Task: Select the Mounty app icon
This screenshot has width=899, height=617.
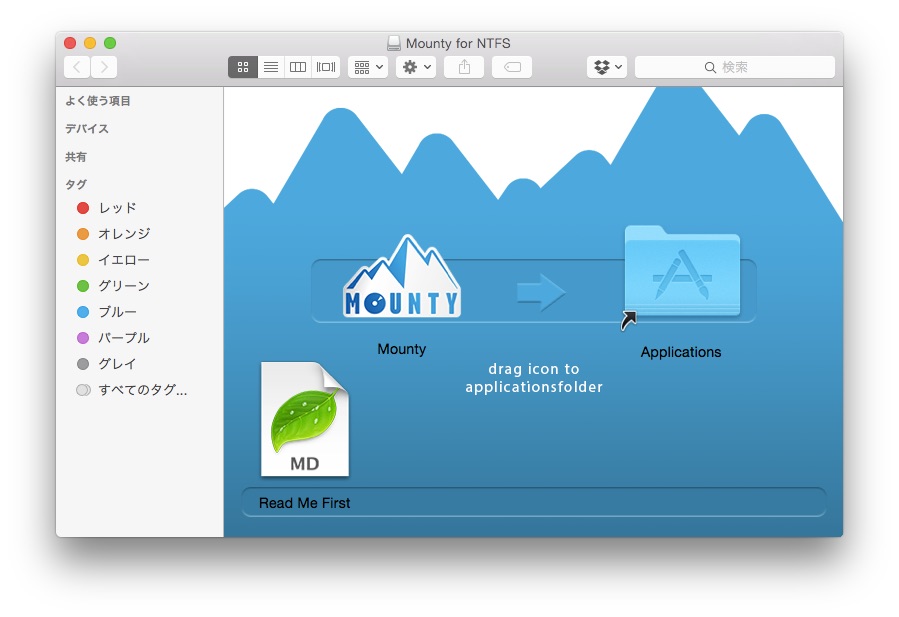Action: [x=402, y=276]
